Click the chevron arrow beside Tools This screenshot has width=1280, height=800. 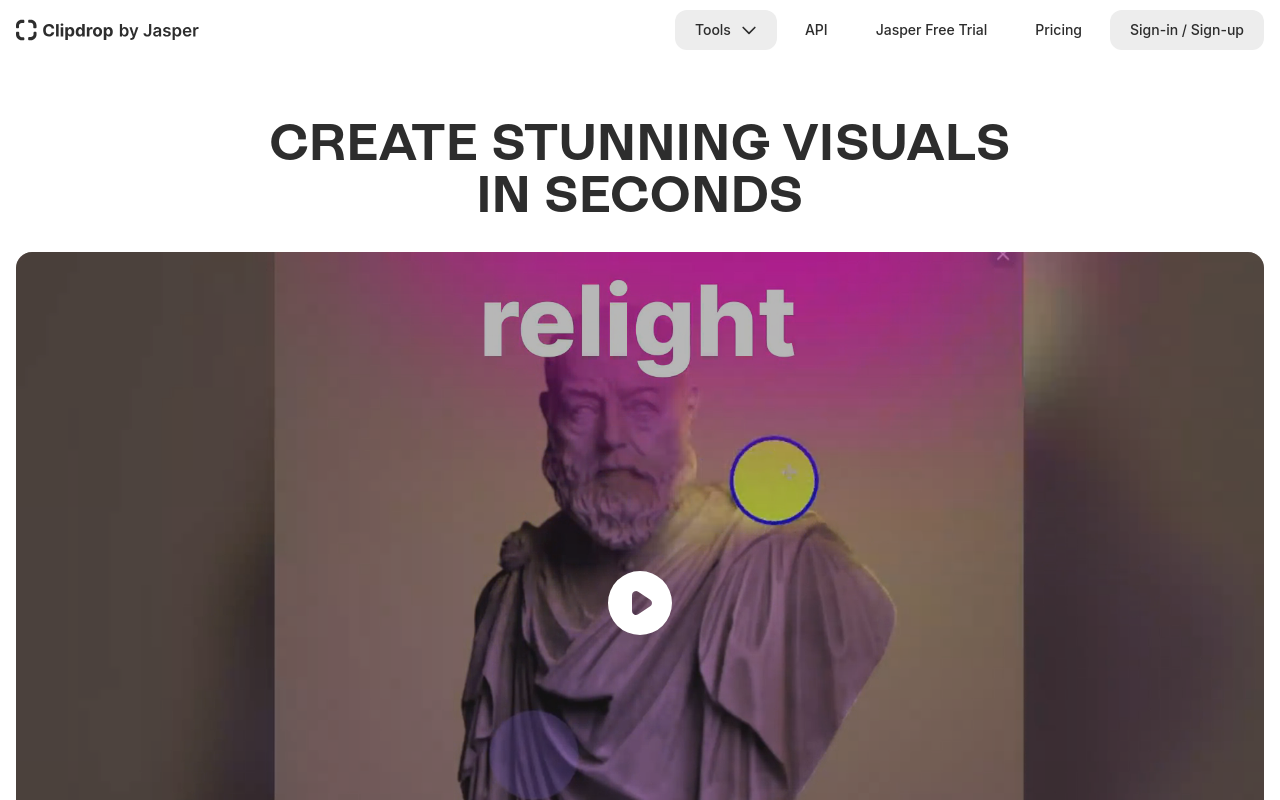tap(749, 30)
